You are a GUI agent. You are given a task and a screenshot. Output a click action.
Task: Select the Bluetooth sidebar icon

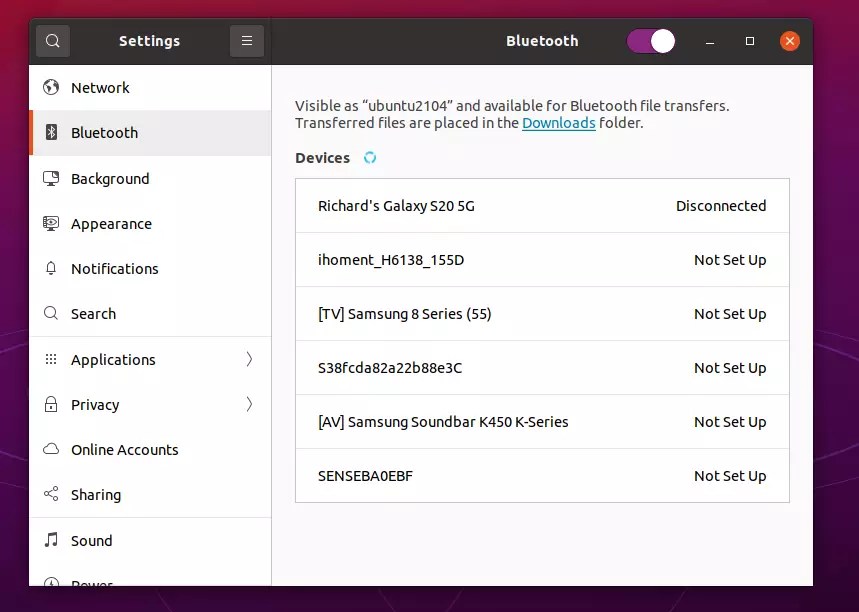tap(51, 133)
